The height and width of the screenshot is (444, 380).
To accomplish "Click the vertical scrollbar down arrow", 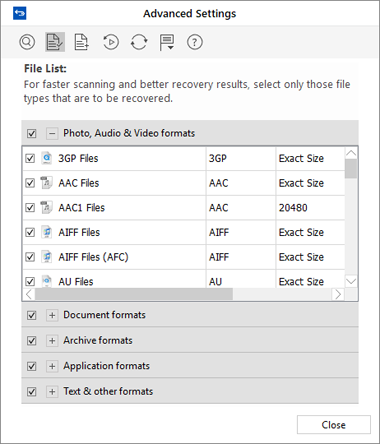I will pos(351,282).
